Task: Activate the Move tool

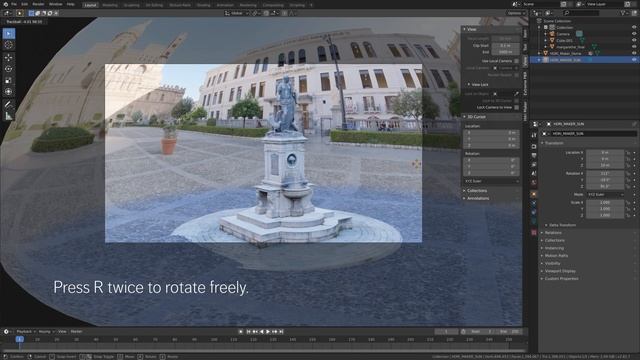Action: click(9, 58)
